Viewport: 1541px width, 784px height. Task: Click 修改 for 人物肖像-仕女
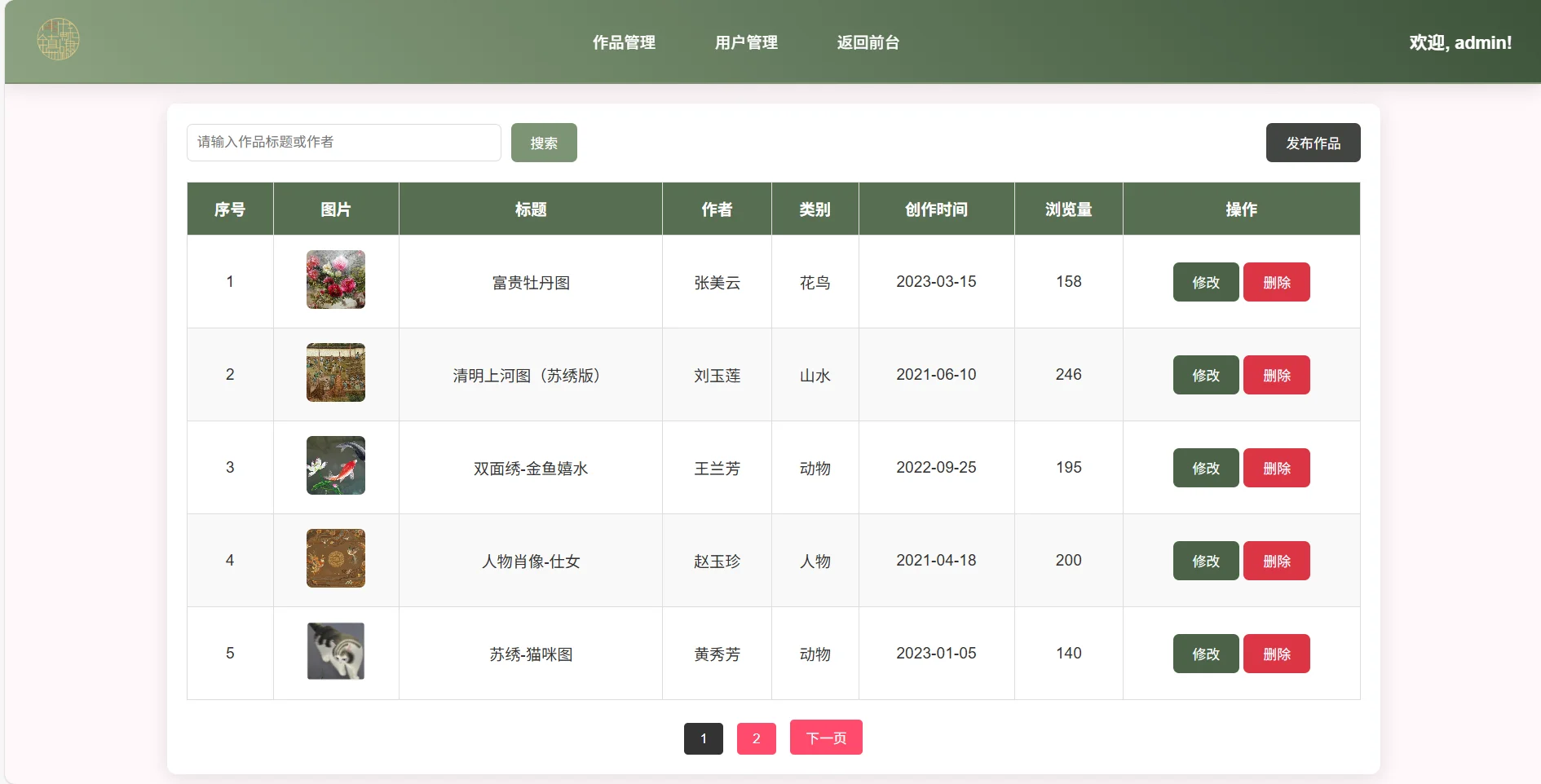1204,561
